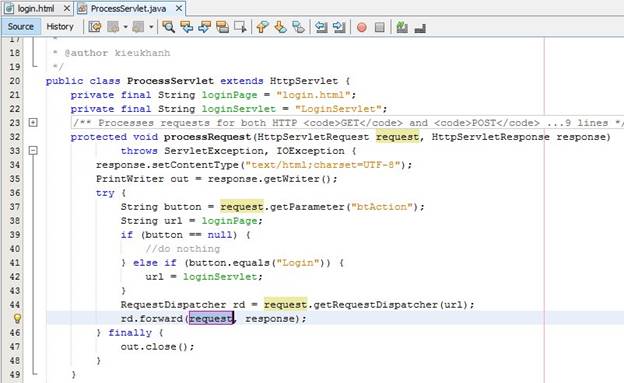Toggle Highlight Search in the editor toolbar

click(222, 27)
